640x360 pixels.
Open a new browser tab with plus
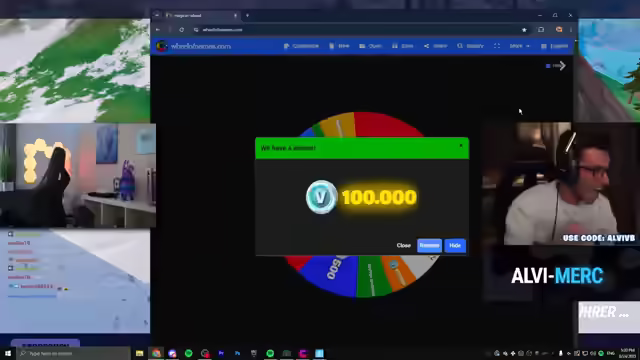pos(247,16)
